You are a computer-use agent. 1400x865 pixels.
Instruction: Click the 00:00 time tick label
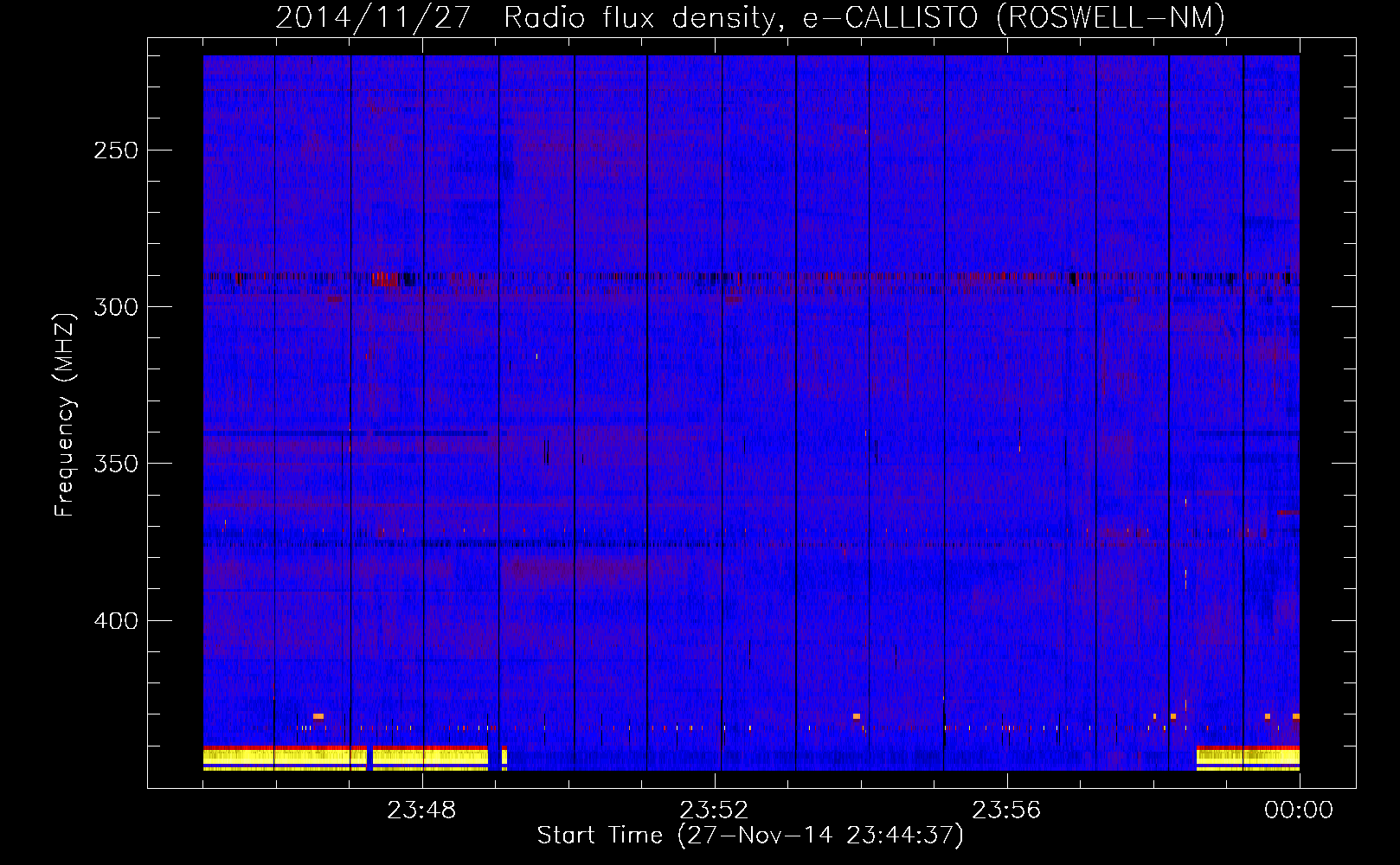point(1299,811)
